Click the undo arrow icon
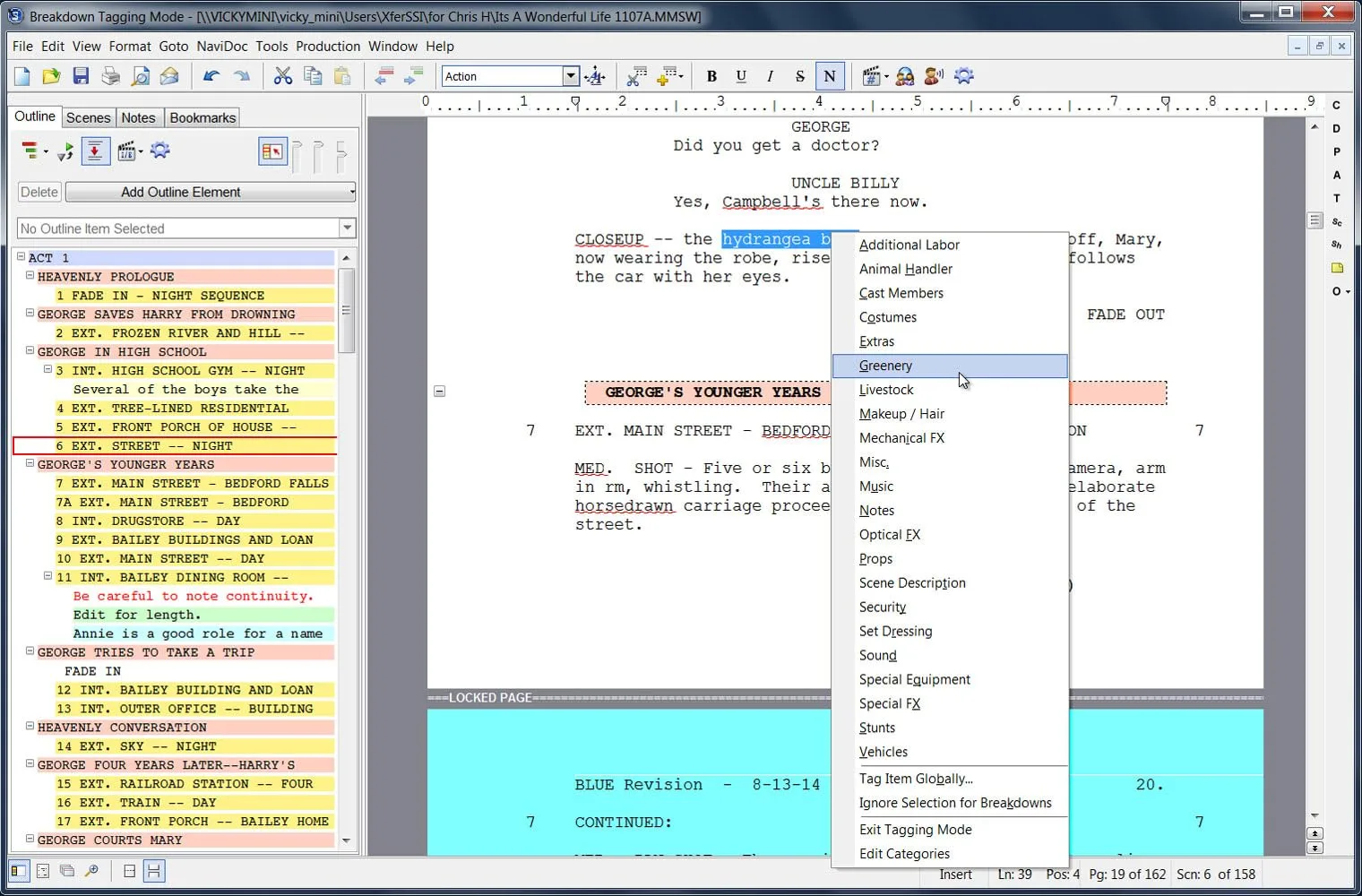 coord(210,76)
